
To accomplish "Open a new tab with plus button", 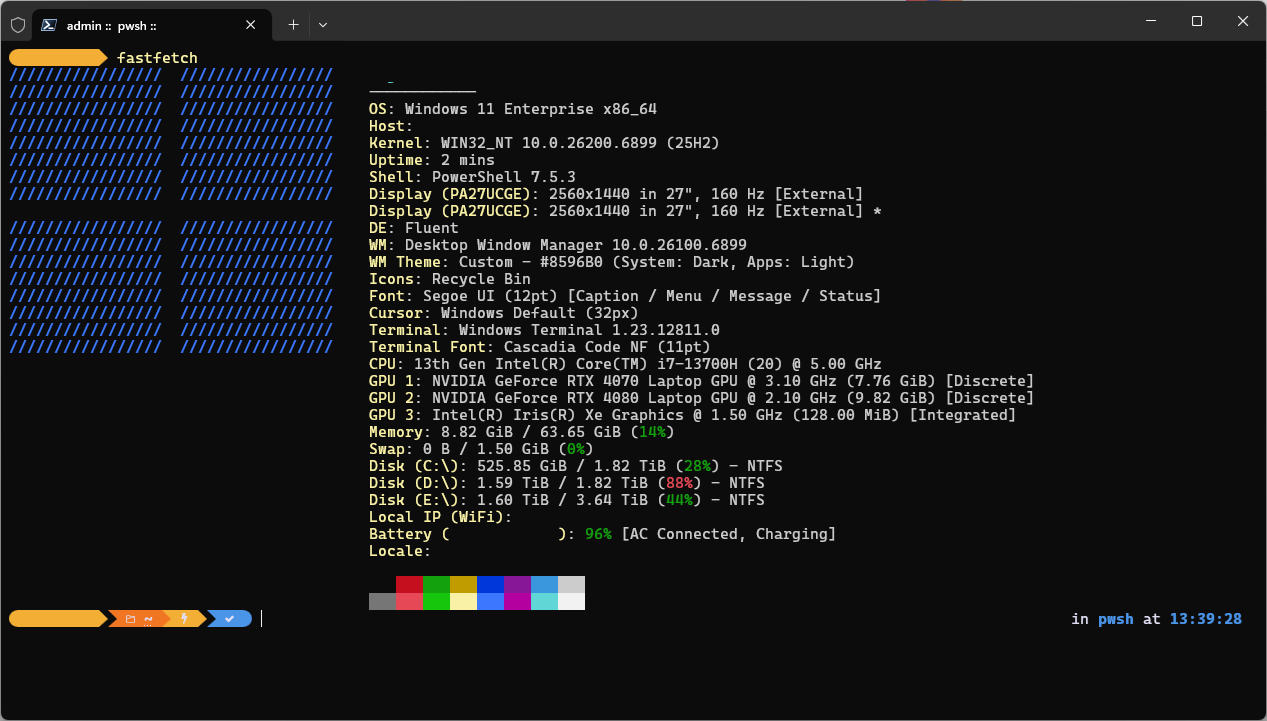I will click(293, 25).
